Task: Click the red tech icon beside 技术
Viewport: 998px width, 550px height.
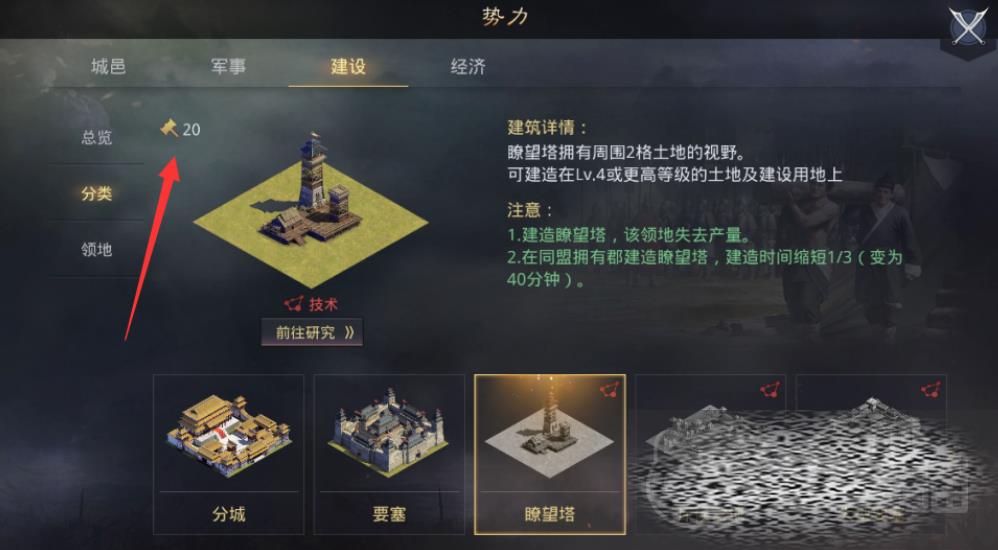Action: 294,304
